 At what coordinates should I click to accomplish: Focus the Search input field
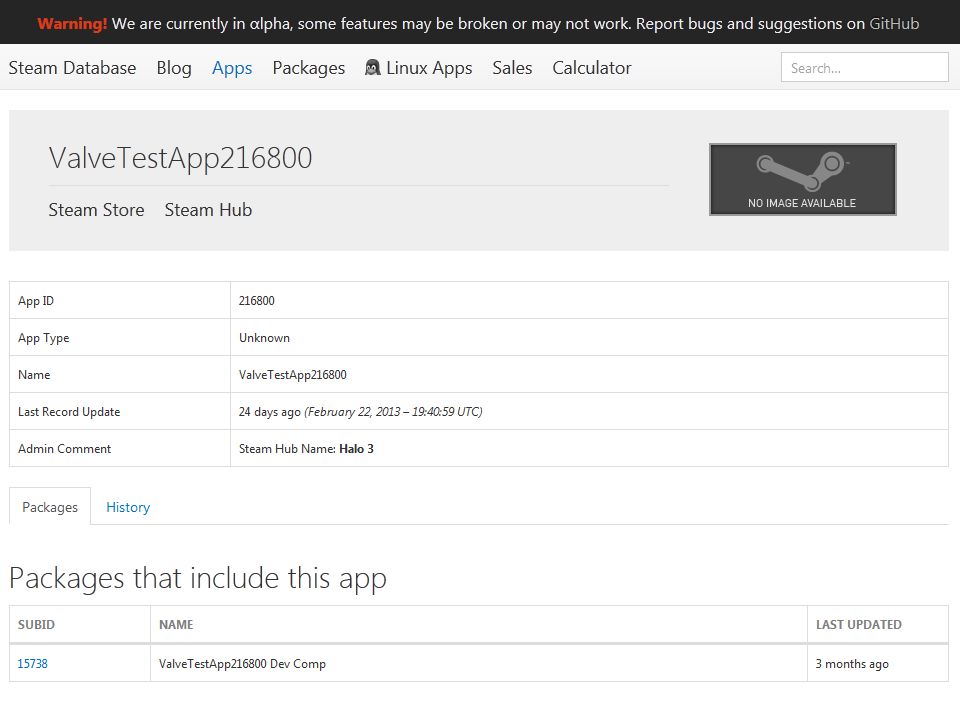(864, 68)
